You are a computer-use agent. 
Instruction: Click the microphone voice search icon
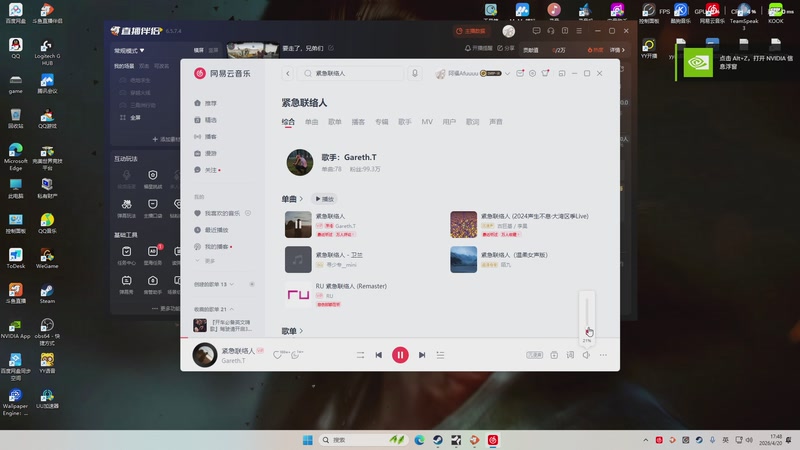tap(415, 73)
